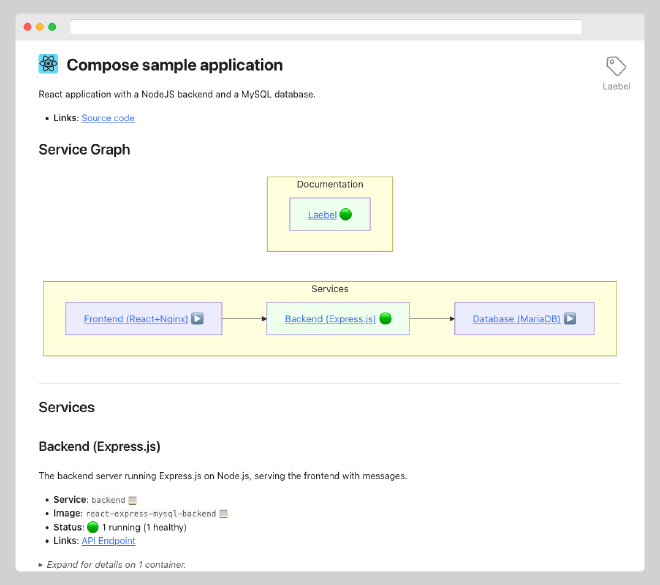Click the Frontend node play icon
The image size is (660, 585).
point(197,319)
